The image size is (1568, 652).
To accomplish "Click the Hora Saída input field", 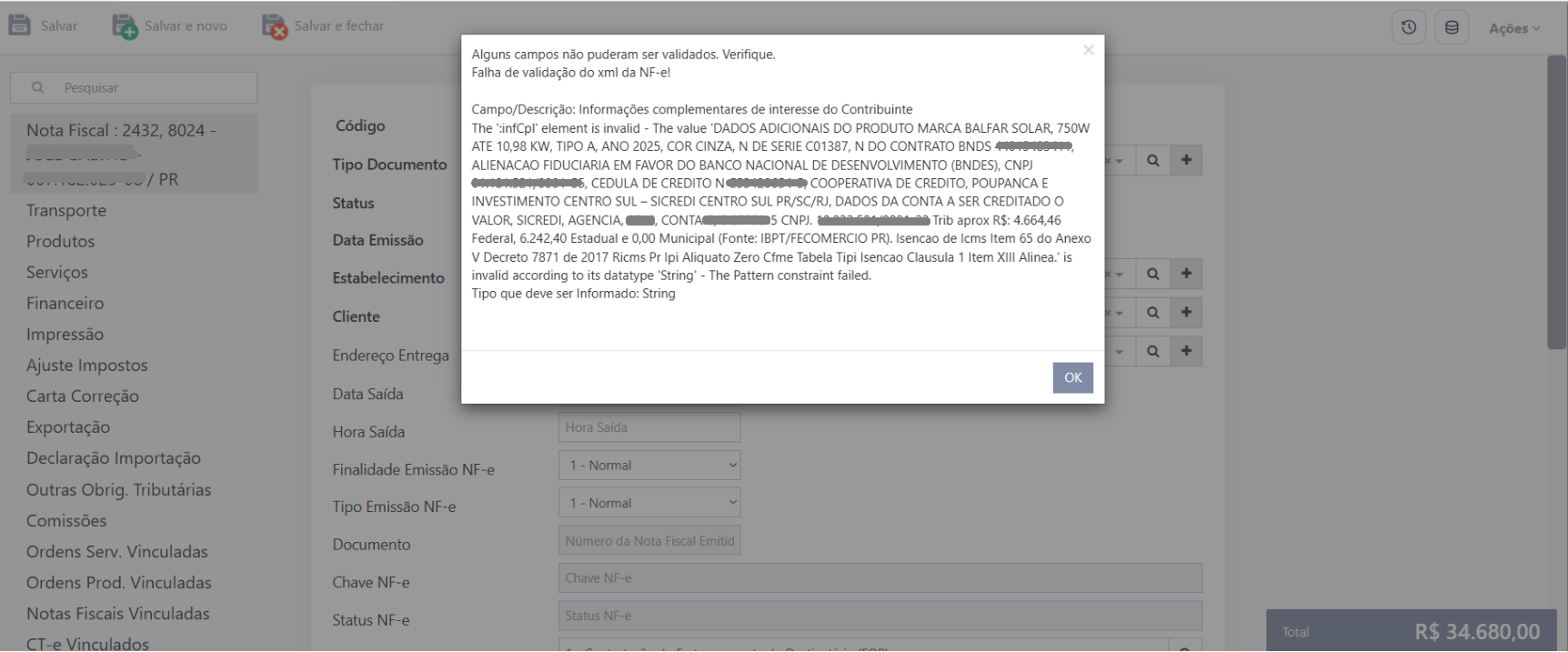I will click(x=649, y=427).
